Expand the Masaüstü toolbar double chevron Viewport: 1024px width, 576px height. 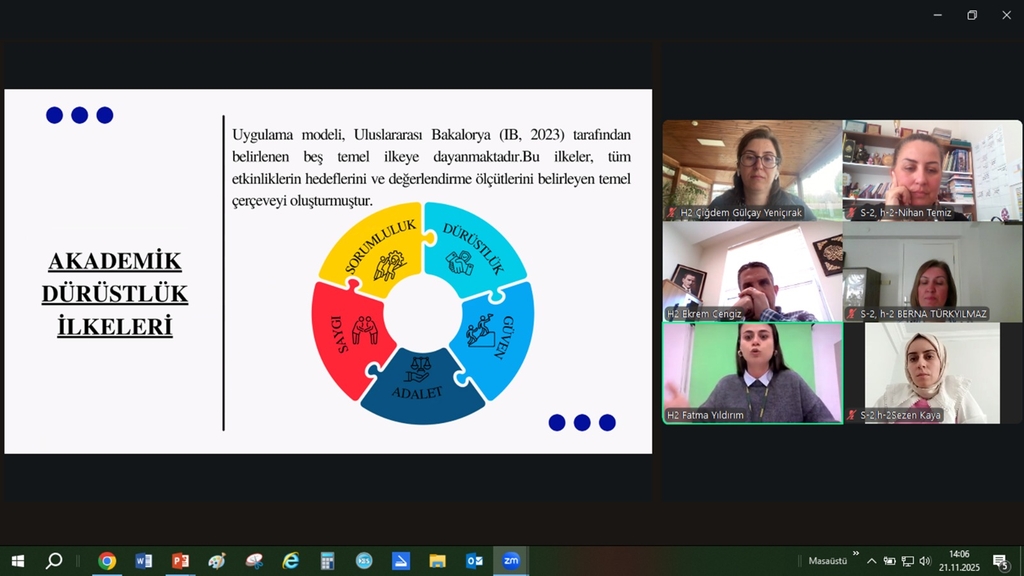click(856, 553)
